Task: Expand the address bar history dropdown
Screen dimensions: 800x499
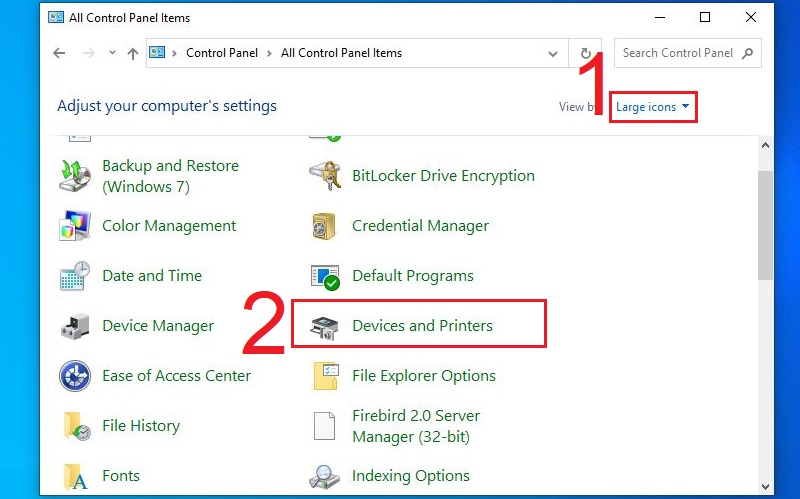Action: point(553,54)
